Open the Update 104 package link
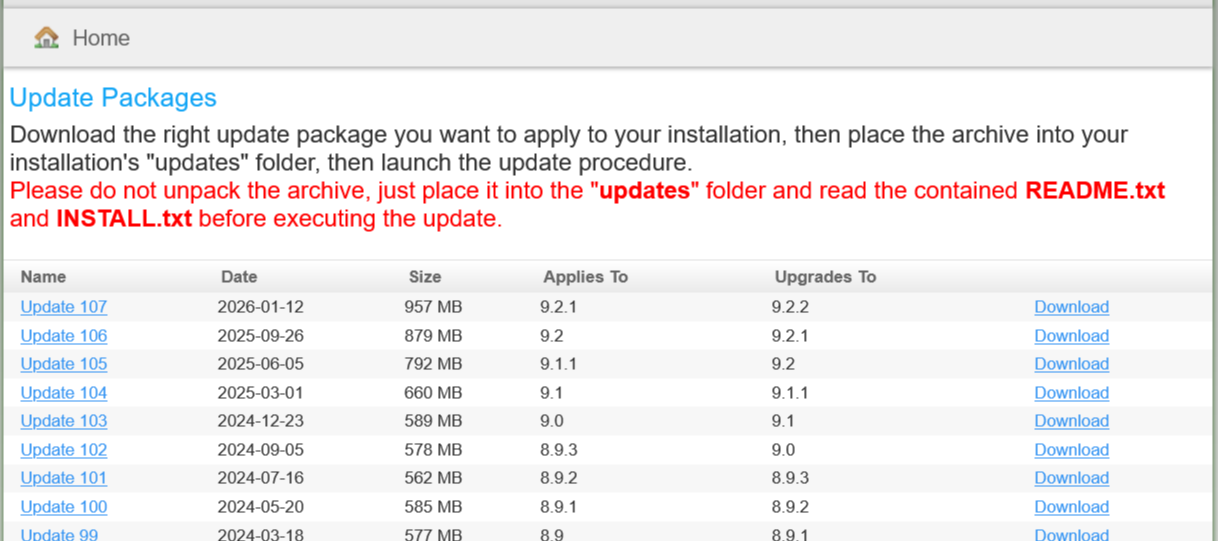This screenshot has height=541, width=1218. [x=63, y=393]
